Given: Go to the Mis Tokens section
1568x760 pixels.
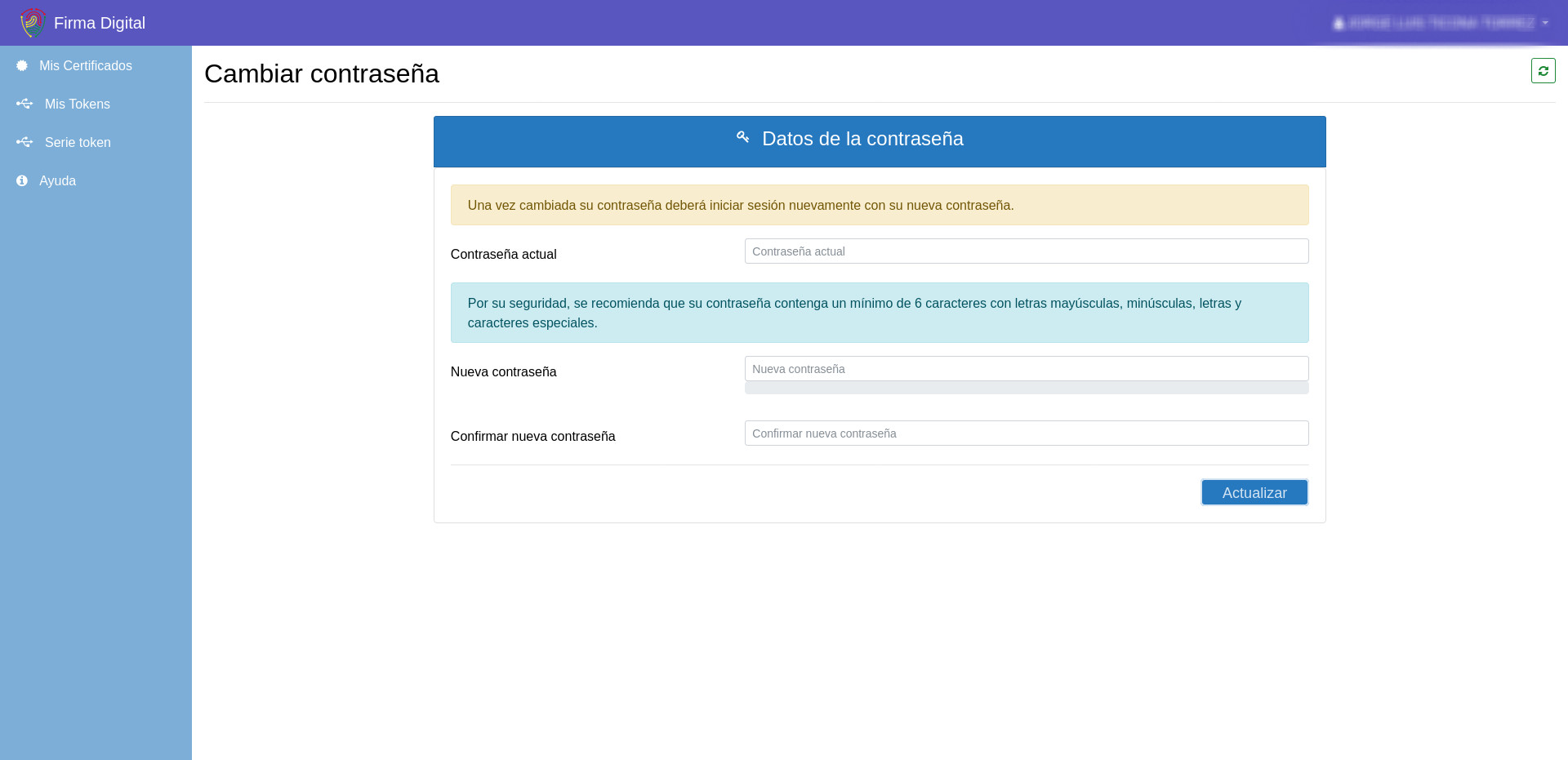Looking at the screenshot, I should (x=78, y=104).
